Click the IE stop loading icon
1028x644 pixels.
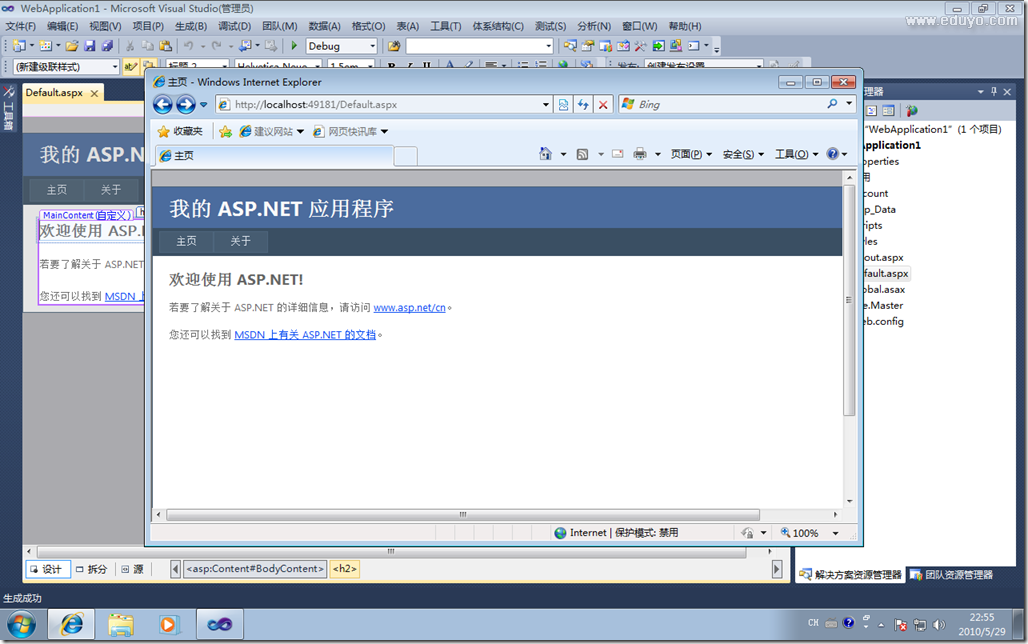[603, 105]
